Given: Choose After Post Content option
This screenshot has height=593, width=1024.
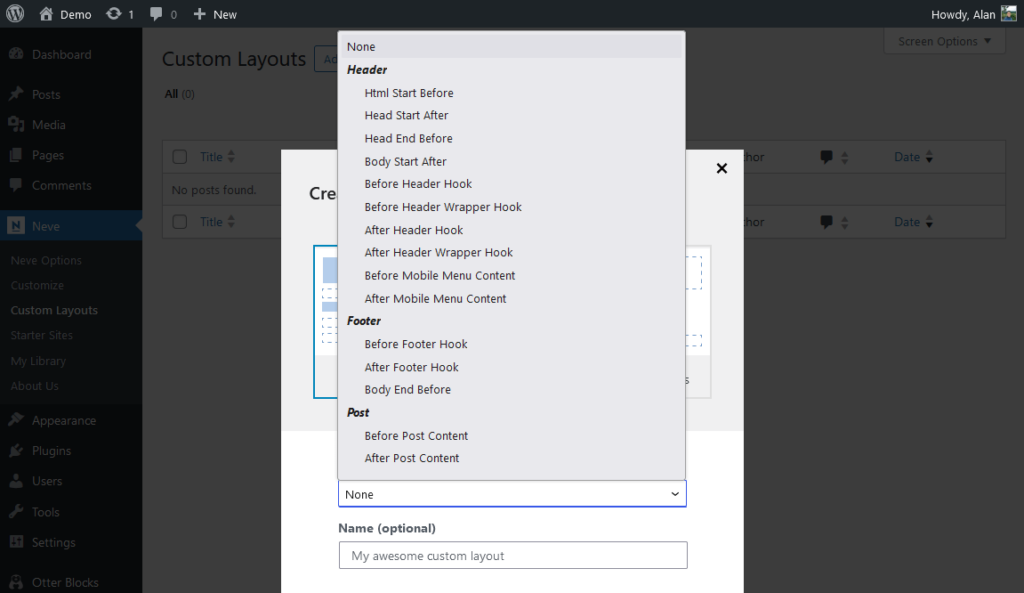Looking at the screenshot, I should (511, 458).
